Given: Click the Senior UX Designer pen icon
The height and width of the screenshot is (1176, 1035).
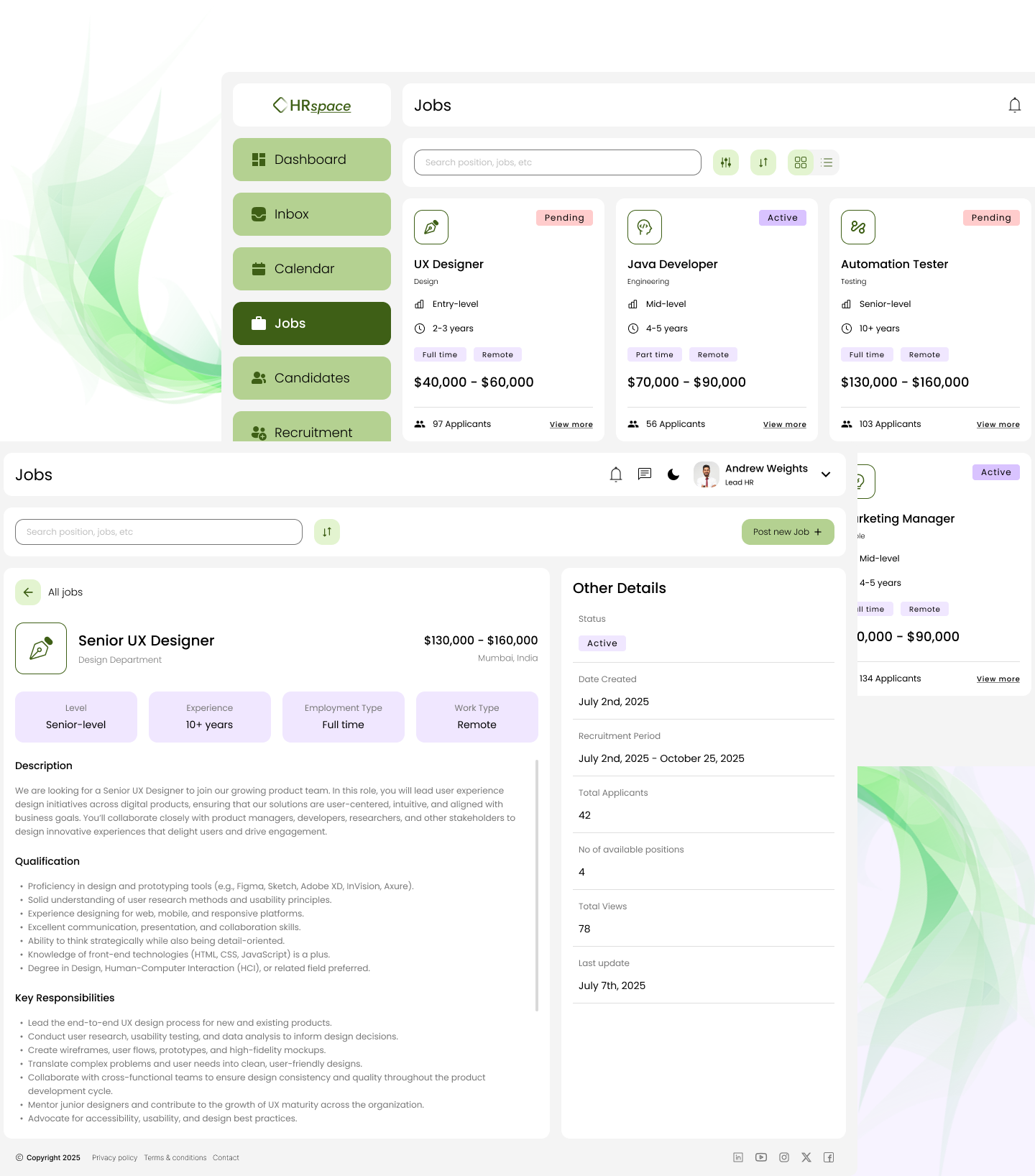Looking at the screenshot, I should coord(41,648).
